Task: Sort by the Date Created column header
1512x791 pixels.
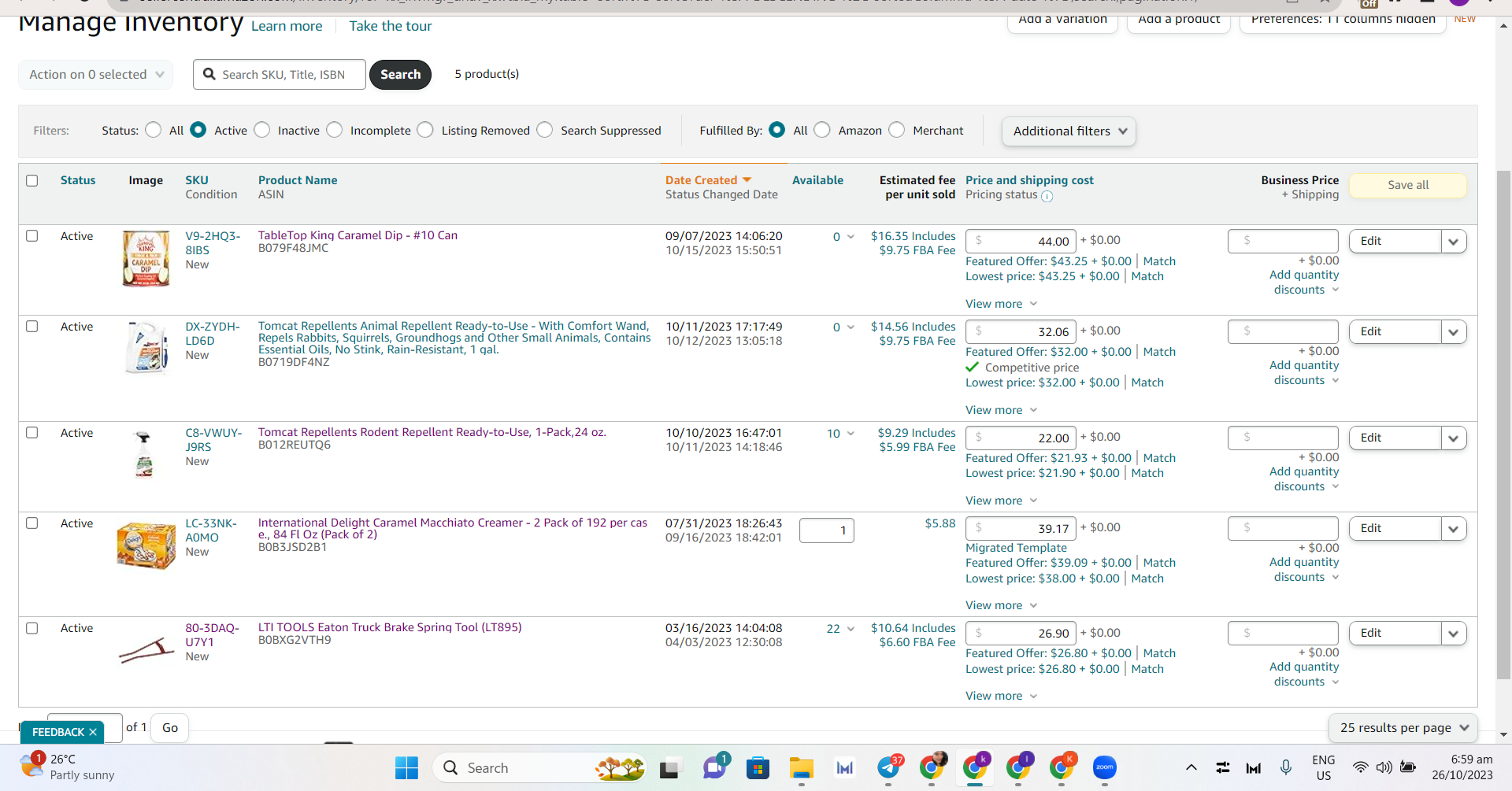Action: pyautogui.click(x=701, y=180)
